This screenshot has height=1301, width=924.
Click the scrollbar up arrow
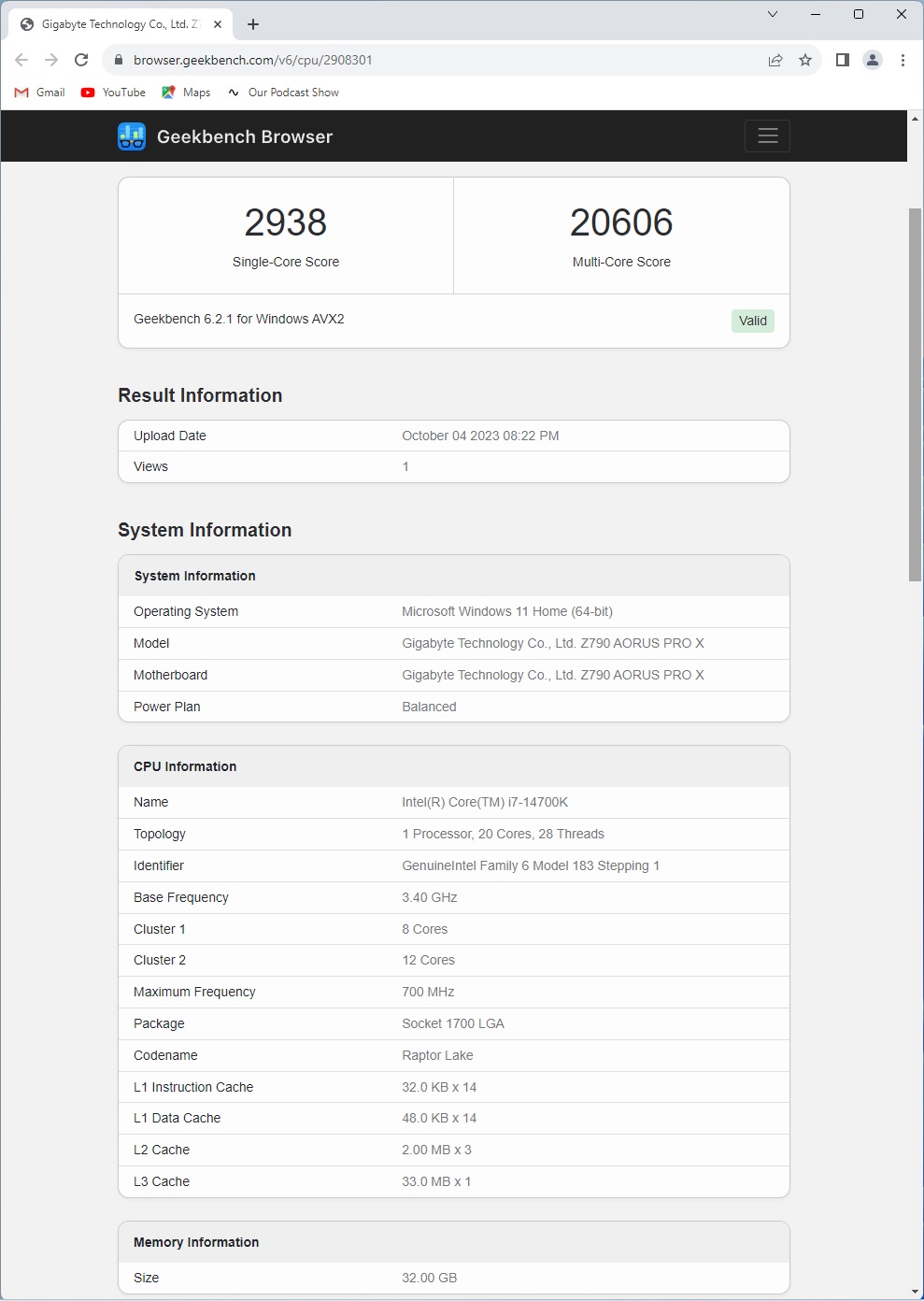915,119
